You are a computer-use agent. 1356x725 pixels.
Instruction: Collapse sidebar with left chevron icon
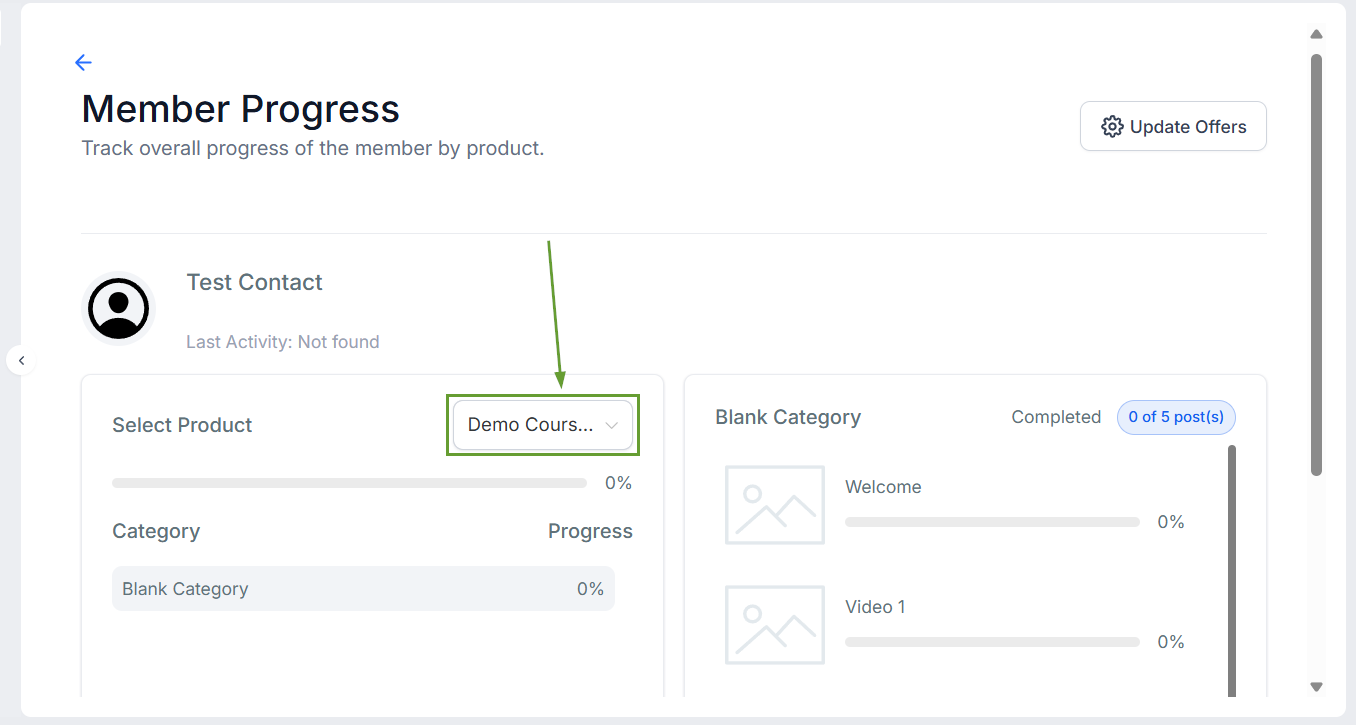pos(21,360)
